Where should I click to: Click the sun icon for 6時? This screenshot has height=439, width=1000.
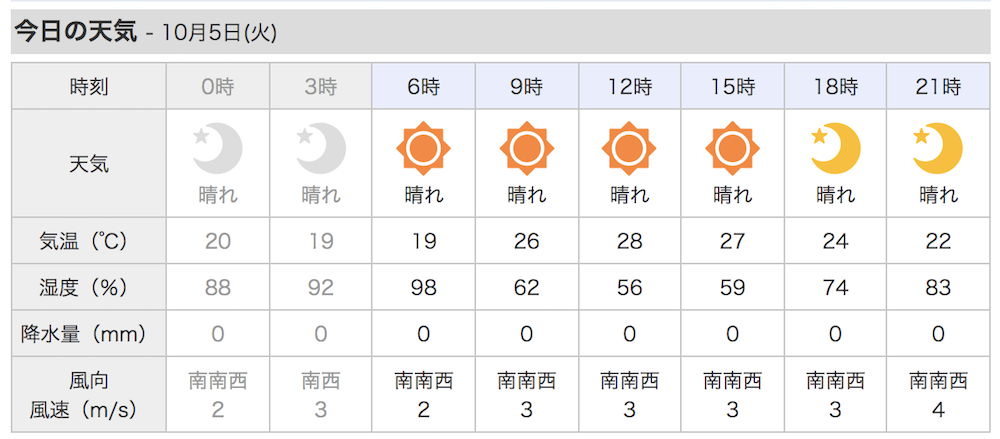point(423,149)
